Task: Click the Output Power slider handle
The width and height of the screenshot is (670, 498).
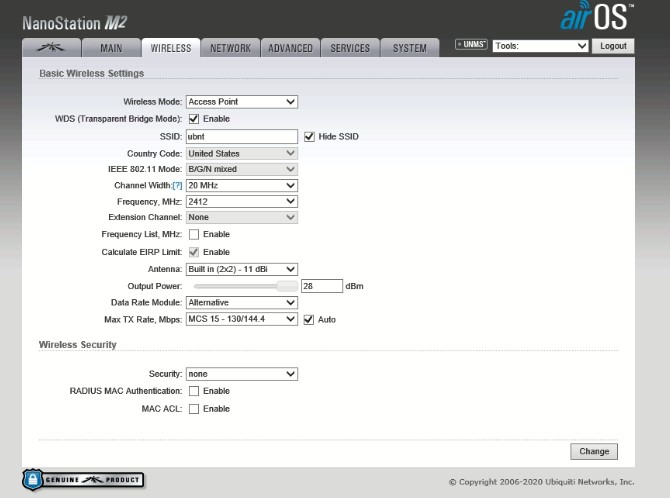Action: [x=287, y=286]
